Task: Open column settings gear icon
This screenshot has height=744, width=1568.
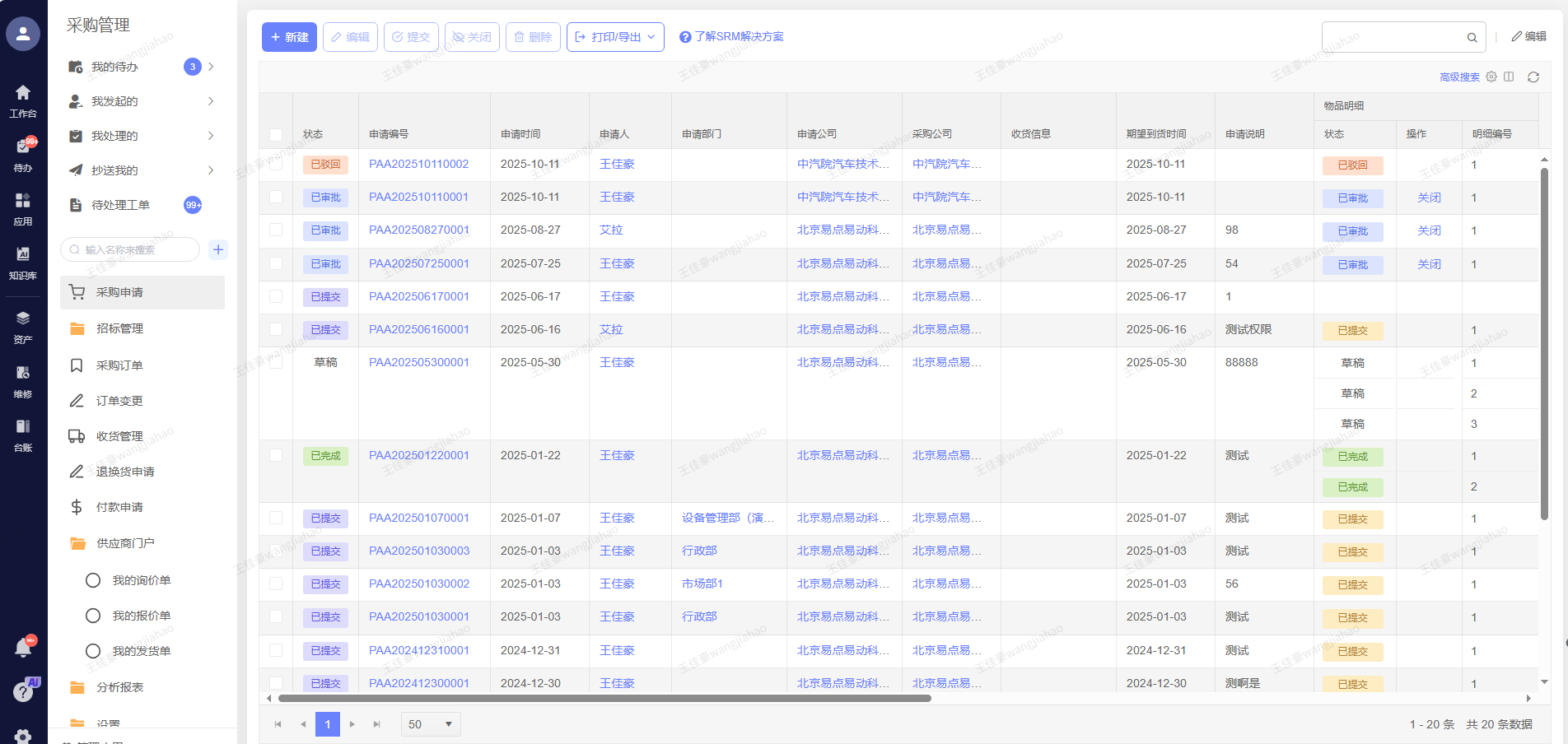Action: pos(1491,77)
